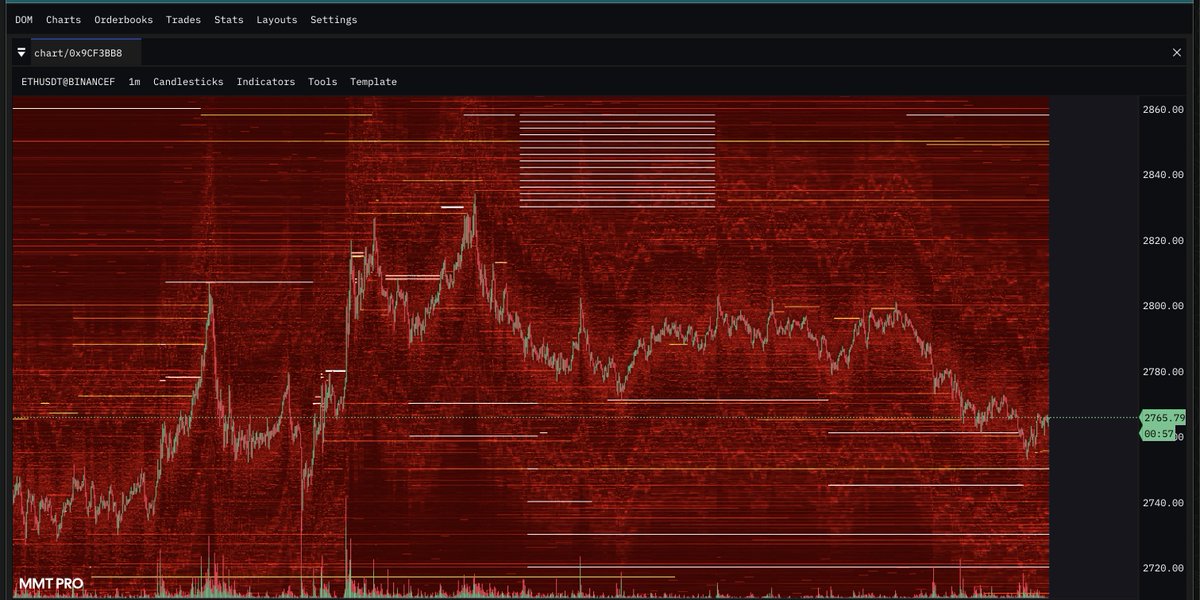The image size is (1200, 600).
Task: Open the Template menu
Action: (x=374, y=82)
